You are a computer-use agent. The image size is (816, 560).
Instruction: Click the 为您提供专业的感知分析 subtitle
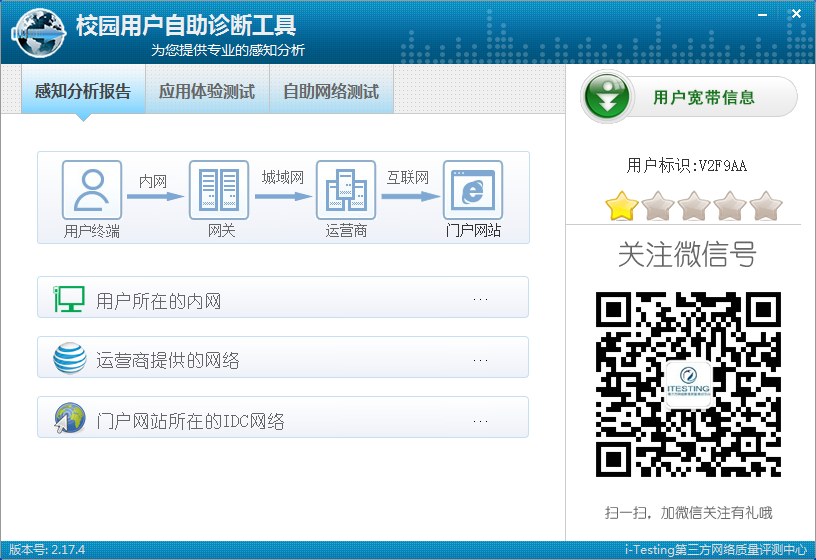tap(228, 50)
